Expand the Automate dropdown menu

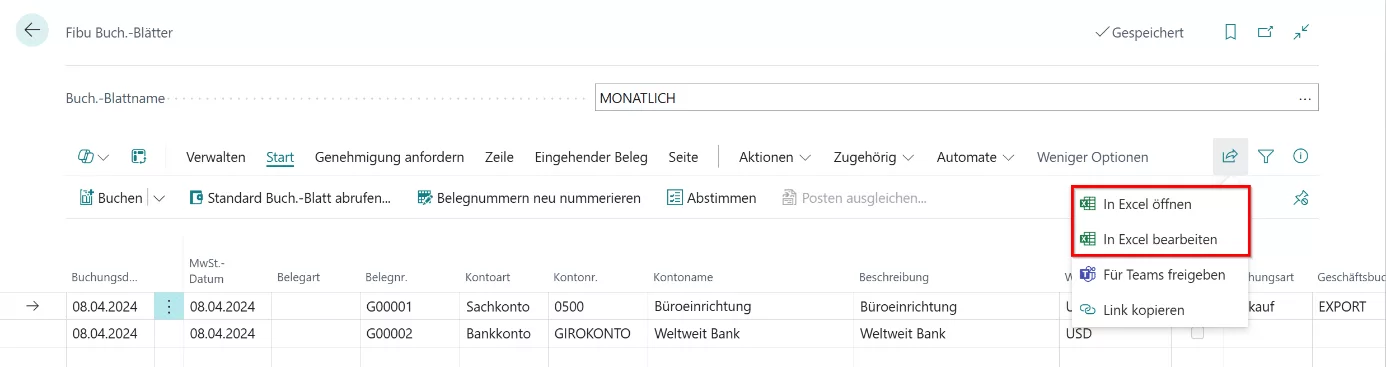(x=976, y=157)
